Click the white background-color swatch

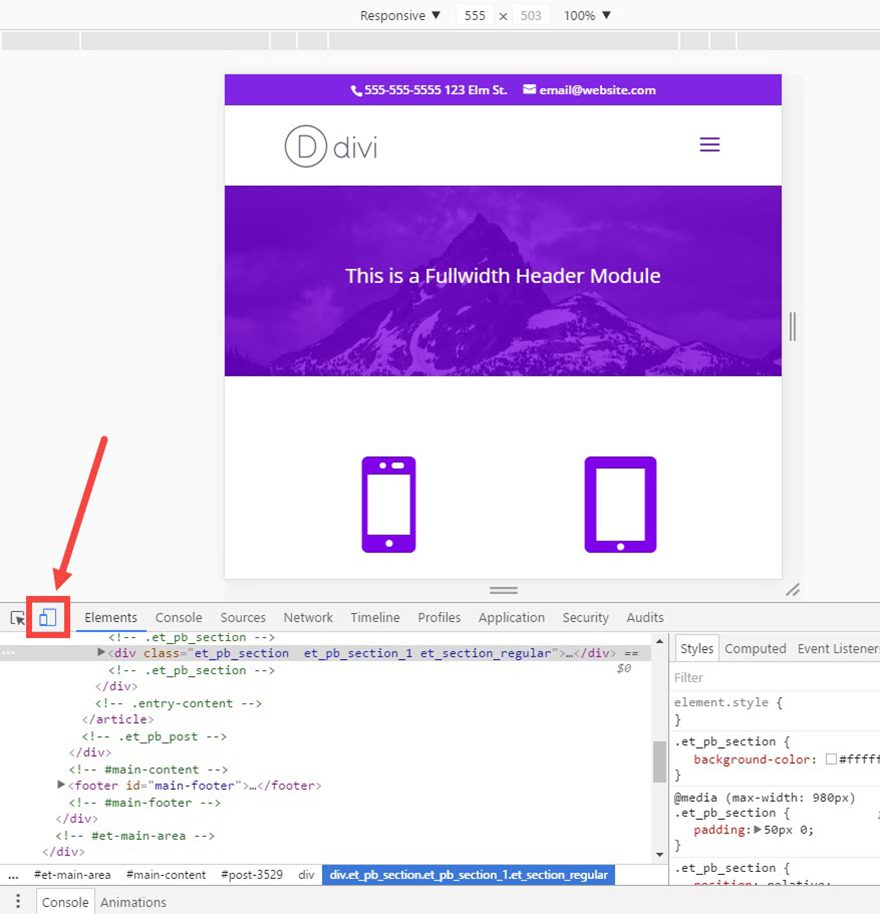pos(831,759)
